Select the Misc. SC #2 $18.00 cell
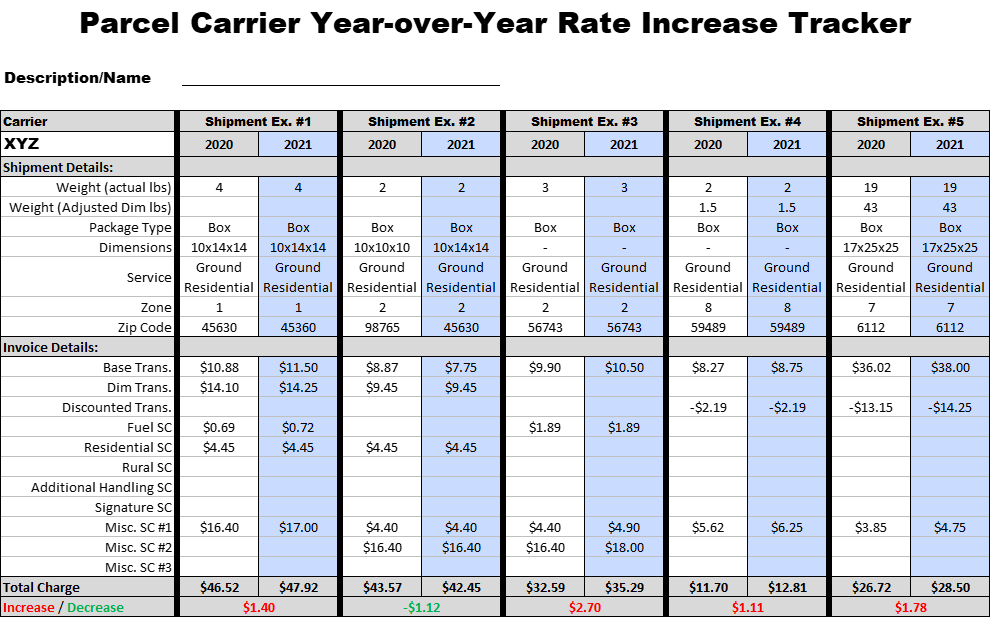 [624, 547]
